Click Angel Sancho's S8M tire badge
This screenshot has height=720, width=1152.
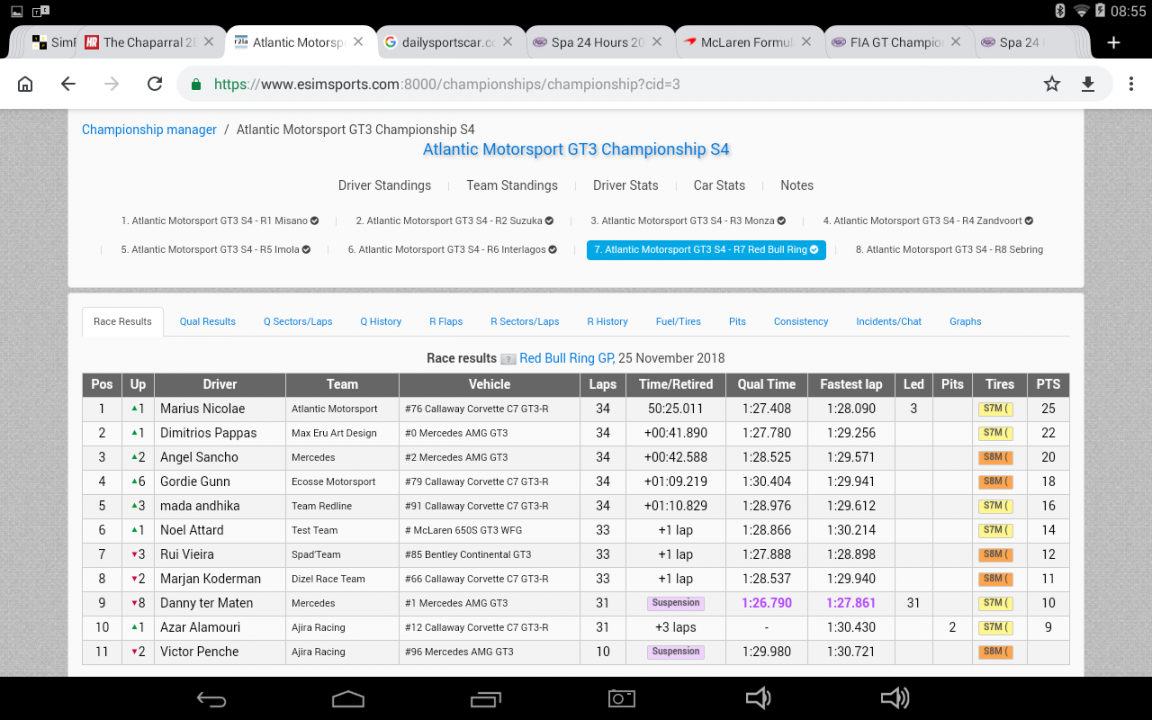pyautogui.click(x=995, y=458)
